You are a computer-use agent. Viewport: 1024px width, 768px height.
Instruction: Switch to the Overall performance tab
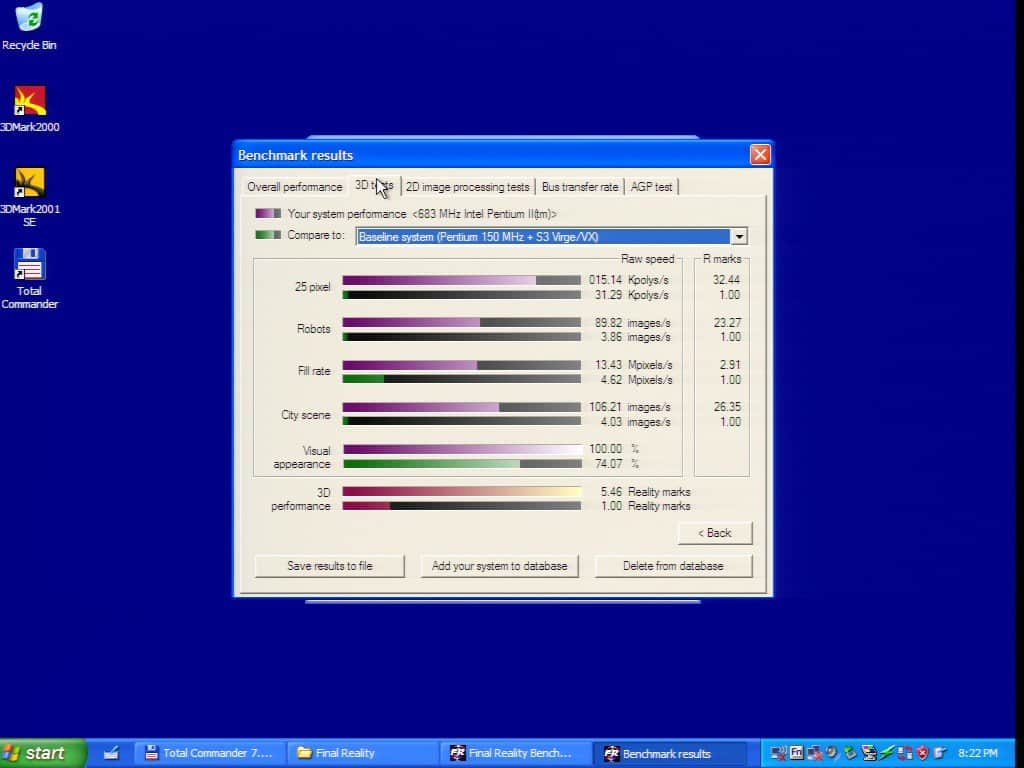[295, 187]
